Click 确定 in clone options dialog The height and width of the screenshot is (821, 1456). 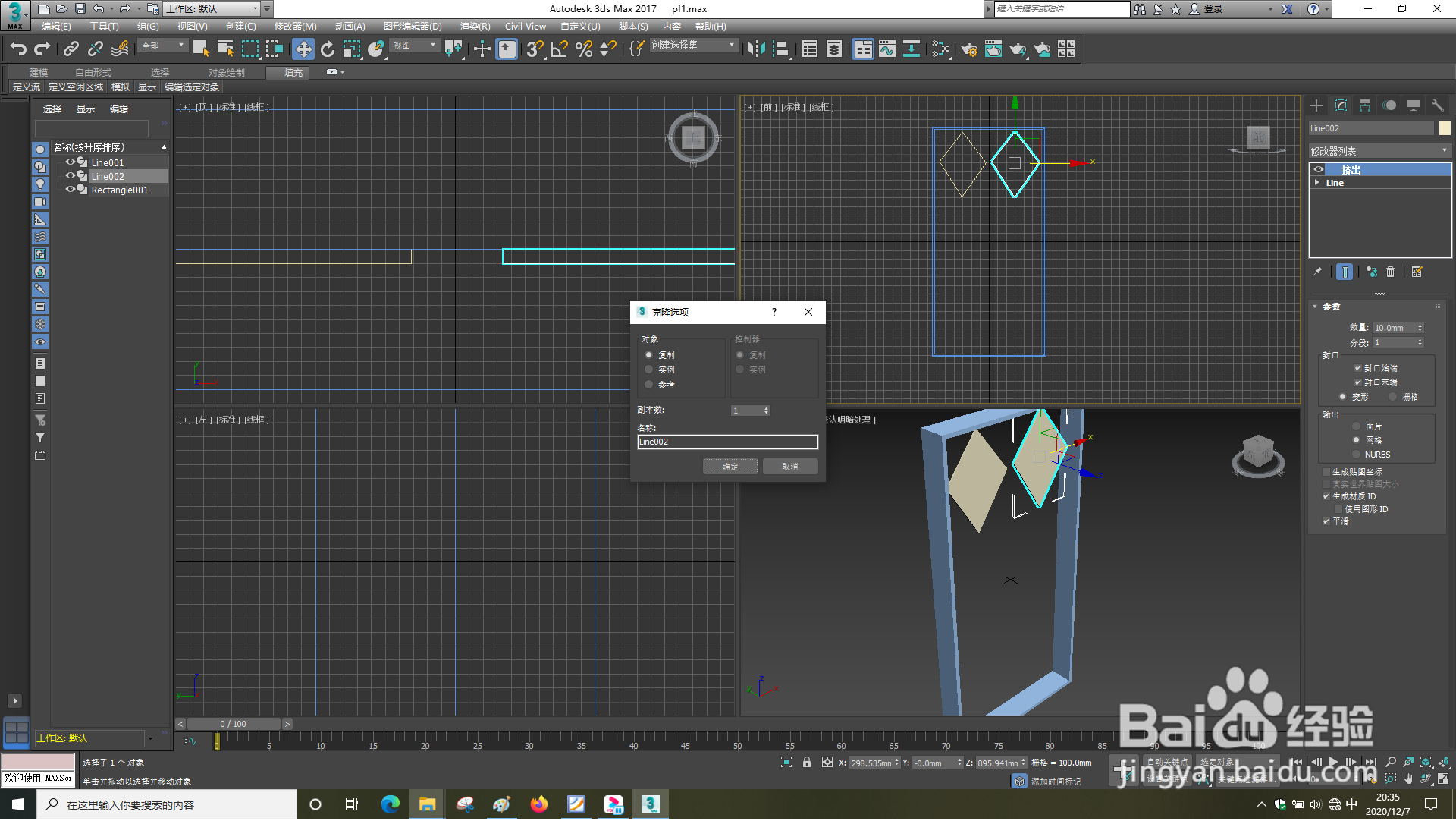(730, 467)
